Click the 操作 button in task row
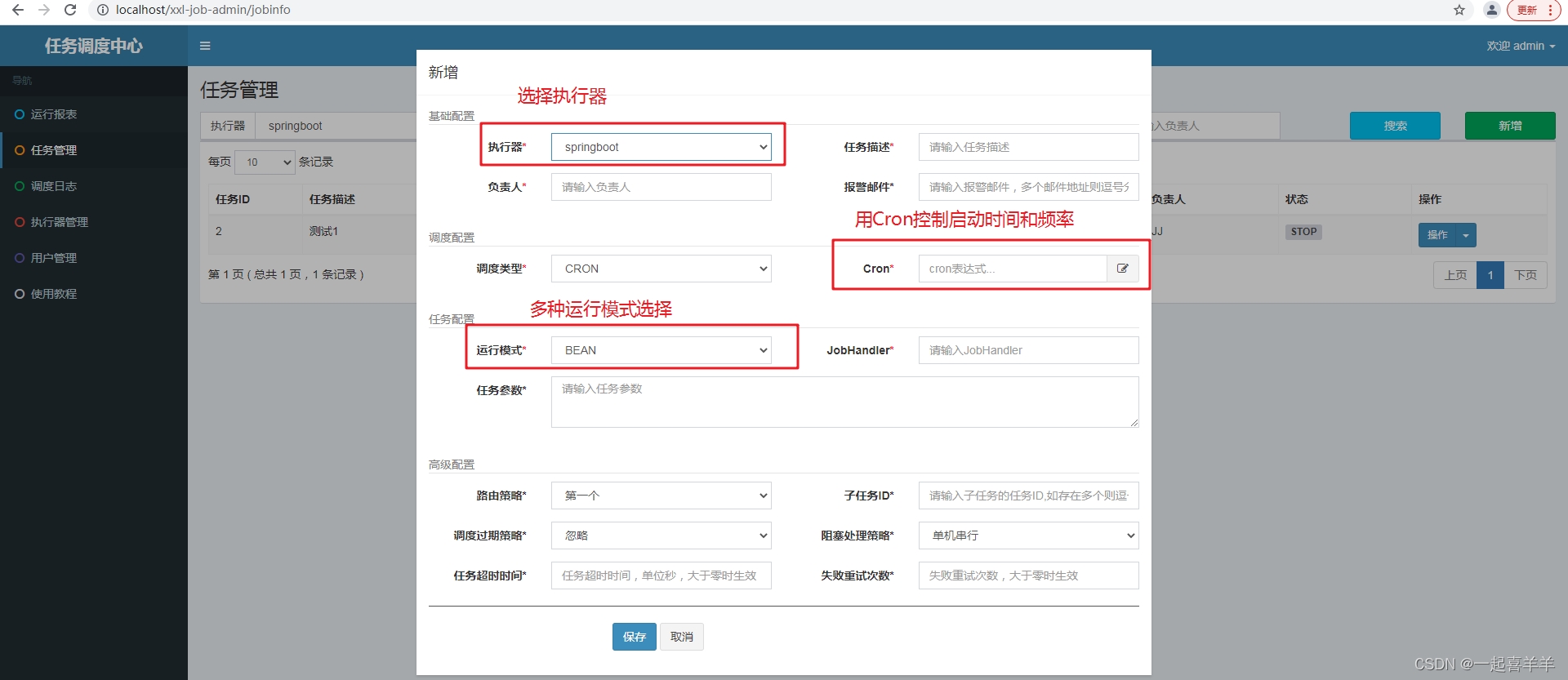Image resolution: width=1568 pixels, height=680 pixels. pyautogui.click(x=1437, y=235)
